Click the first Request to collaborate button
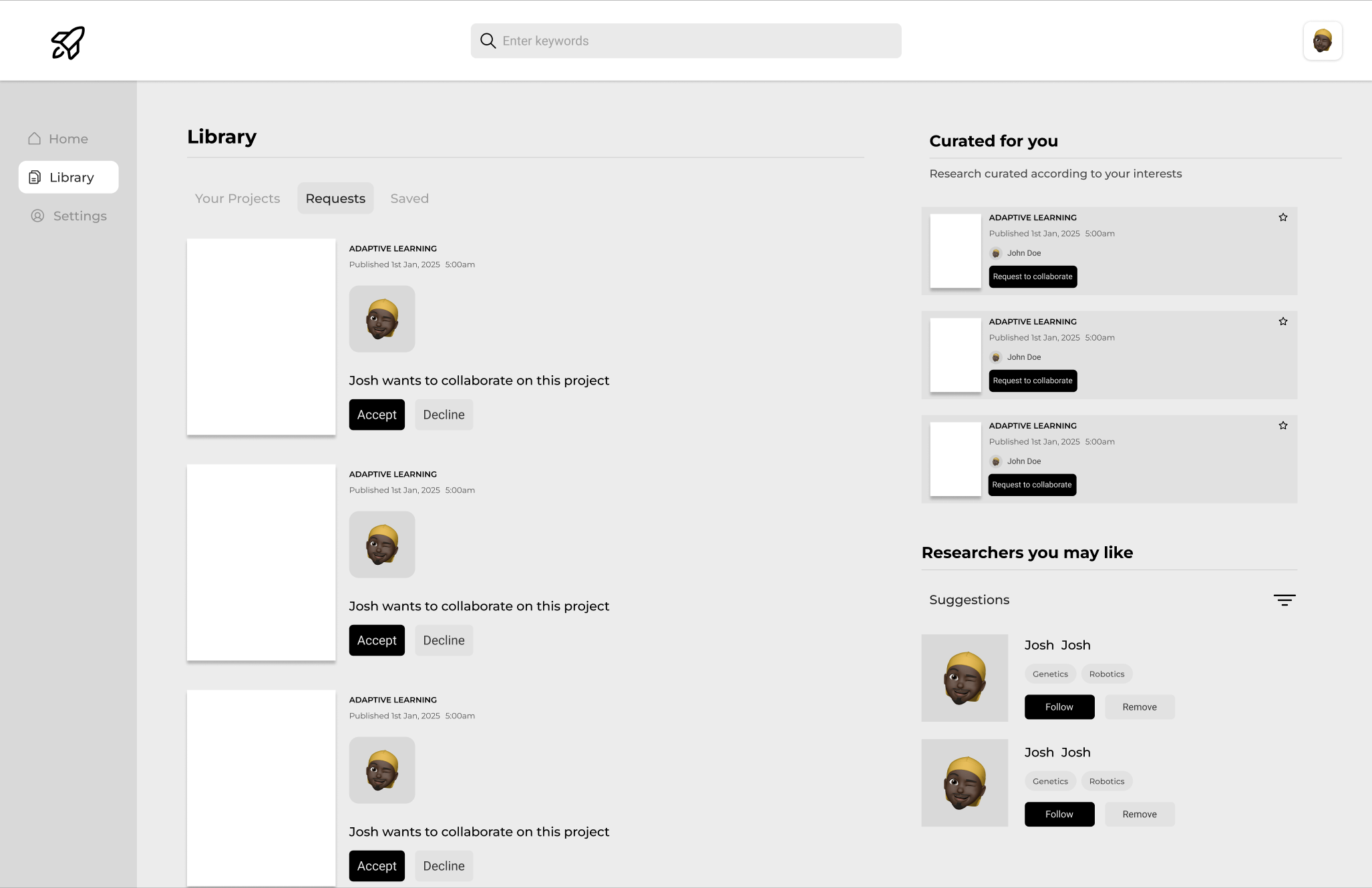This screenshot has height=888, width=1372. (1032, 276)
